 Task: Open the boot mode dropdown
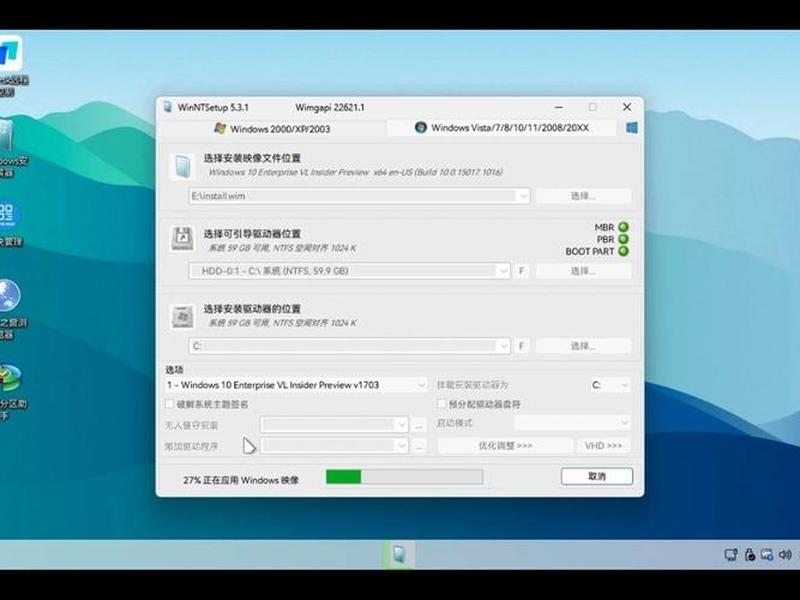(572, 423)
